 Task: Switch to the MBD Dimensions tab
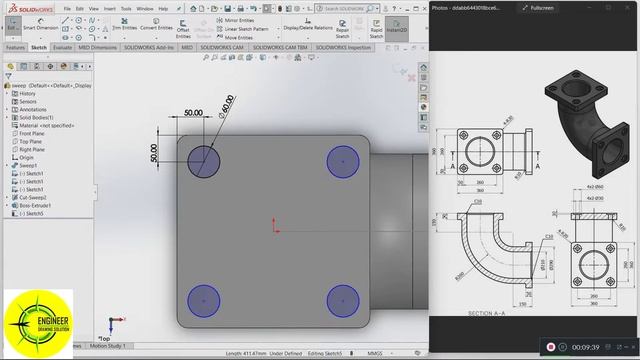pyautogui.click(x=98, y=47)
